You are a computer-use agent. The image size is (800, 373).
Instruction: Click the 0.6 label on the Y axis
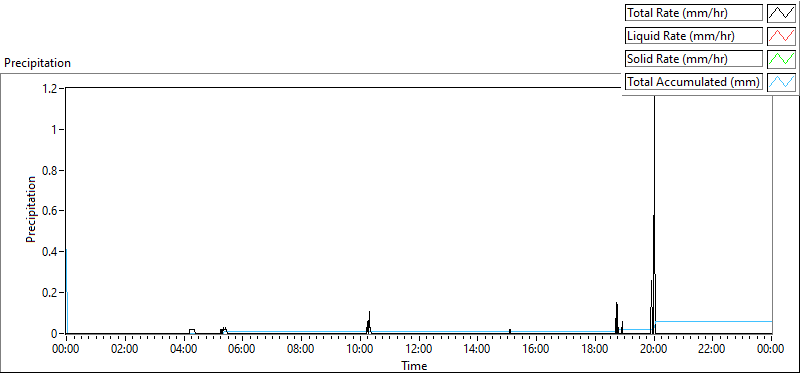click(x=53, y=211)
